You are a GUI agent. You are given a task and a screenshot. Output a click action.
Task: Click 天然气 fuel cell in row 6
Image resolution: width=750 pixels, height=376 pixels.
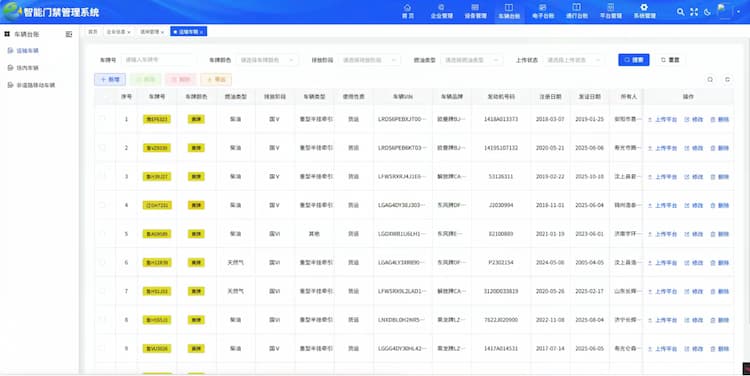tap(235, 263)
